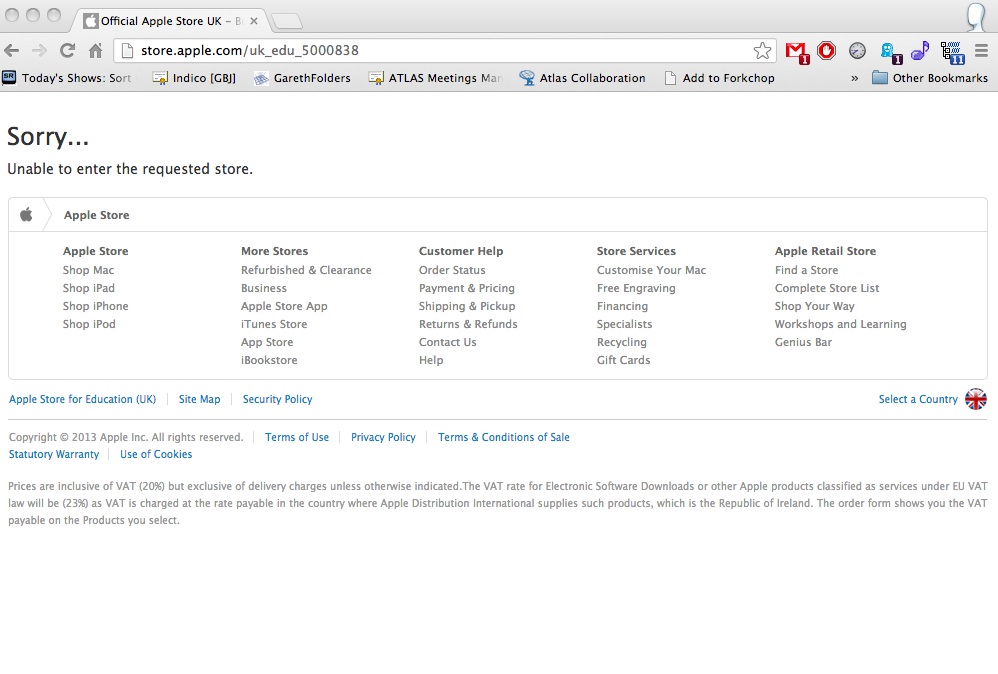Click Find a Store link
The height and width of the screenshot is (674, 998).
pos(806,270)
